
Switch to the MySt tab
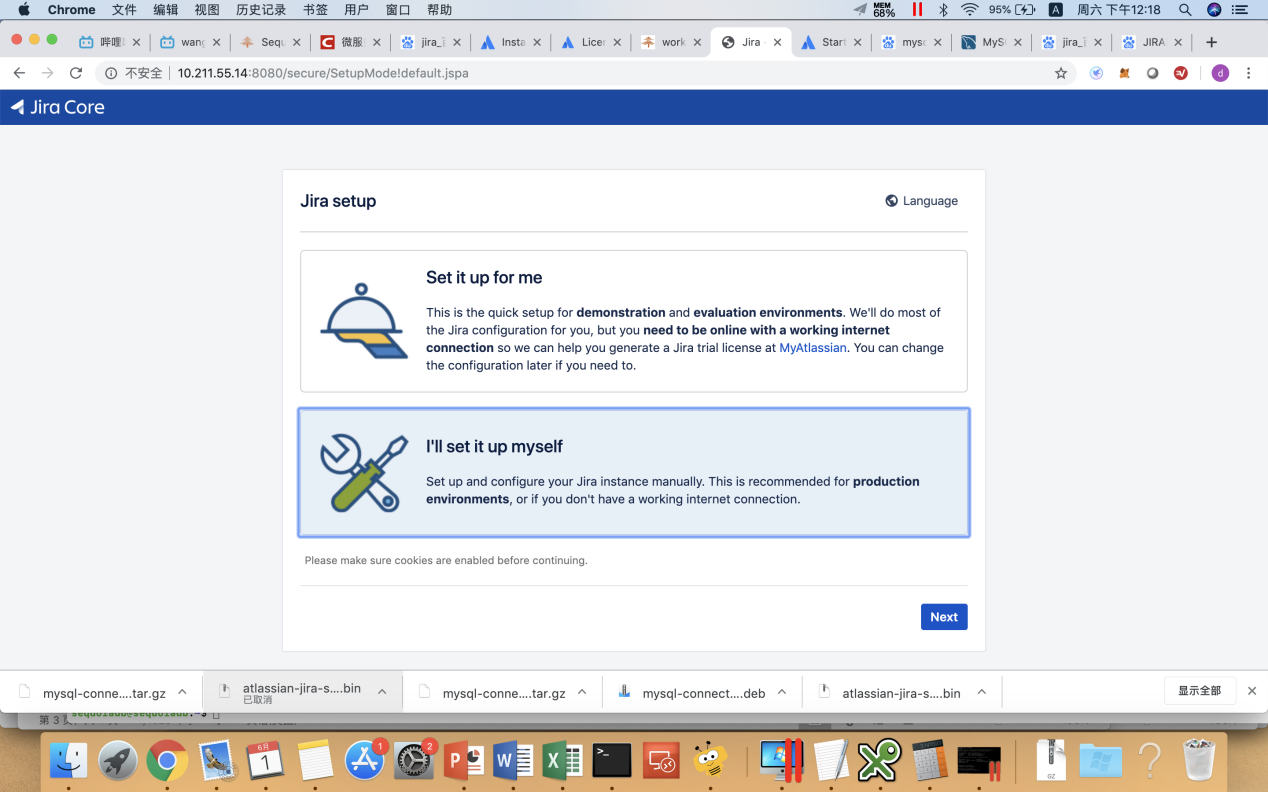(x=990, y=42)
